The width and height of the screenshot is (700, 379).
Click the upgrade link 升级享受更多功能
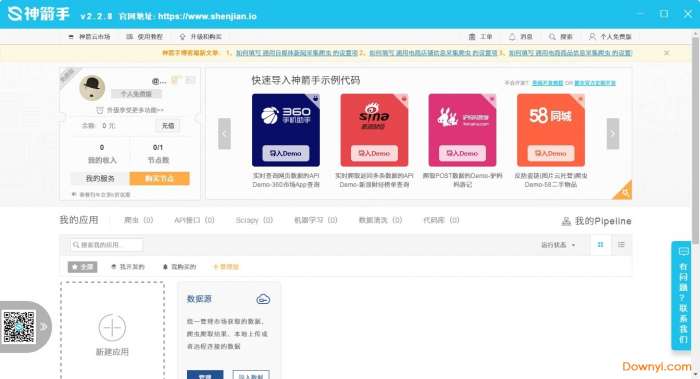[130, 110]
